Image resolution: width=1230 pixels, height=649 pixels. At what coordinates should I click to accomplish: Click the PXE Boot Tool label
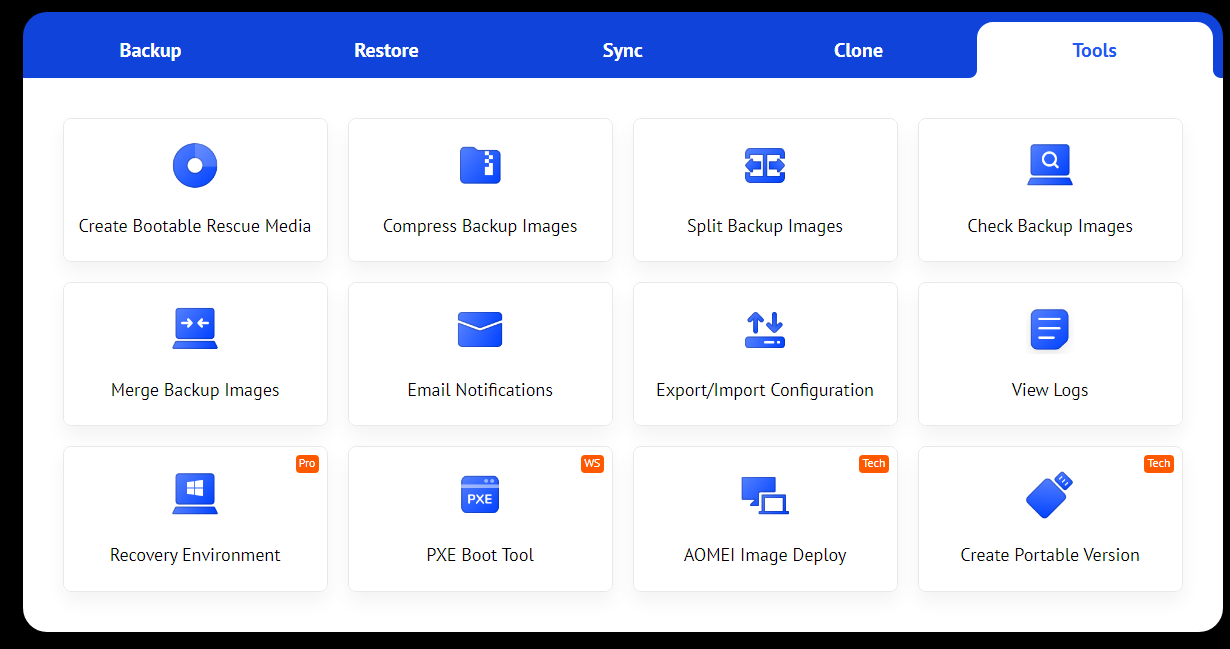(480, 555)
